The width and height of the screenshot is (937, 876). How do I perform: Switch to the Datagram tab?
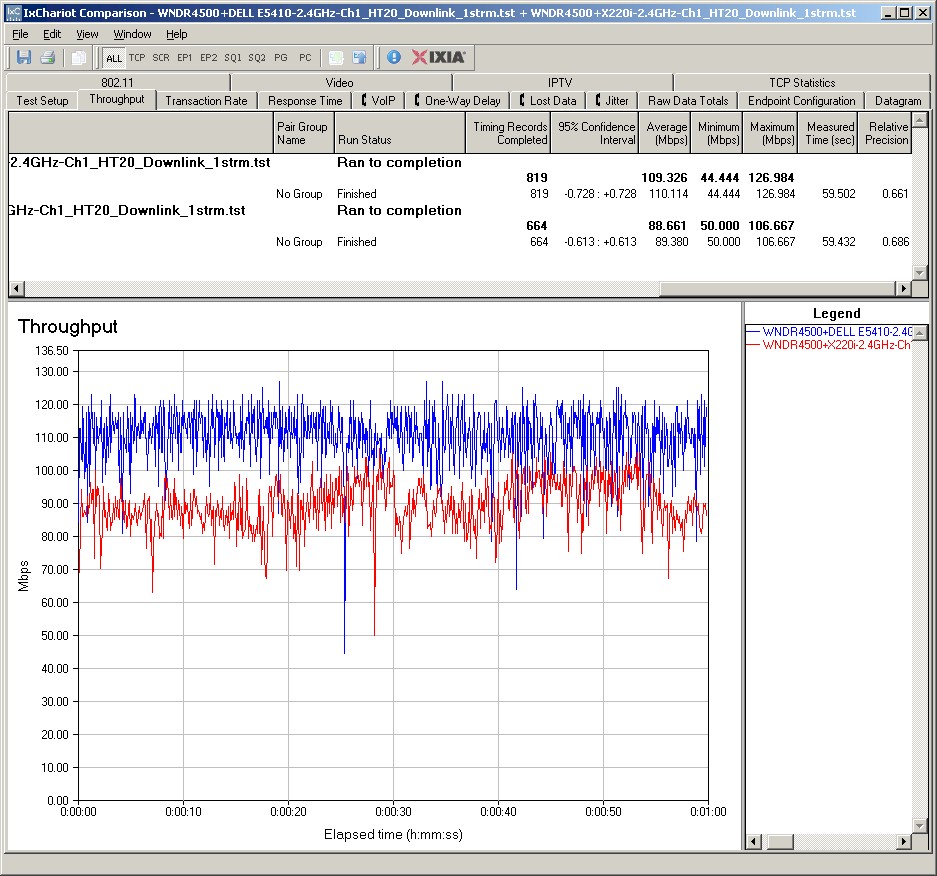pyautogui.click(x=898, y=100)
